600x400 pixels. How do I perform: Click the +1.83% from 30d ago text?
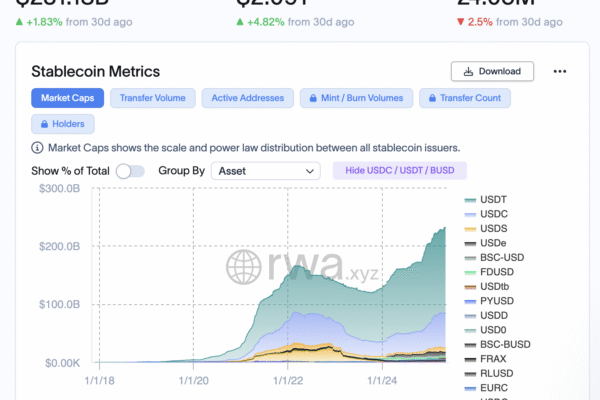(74, 22)
